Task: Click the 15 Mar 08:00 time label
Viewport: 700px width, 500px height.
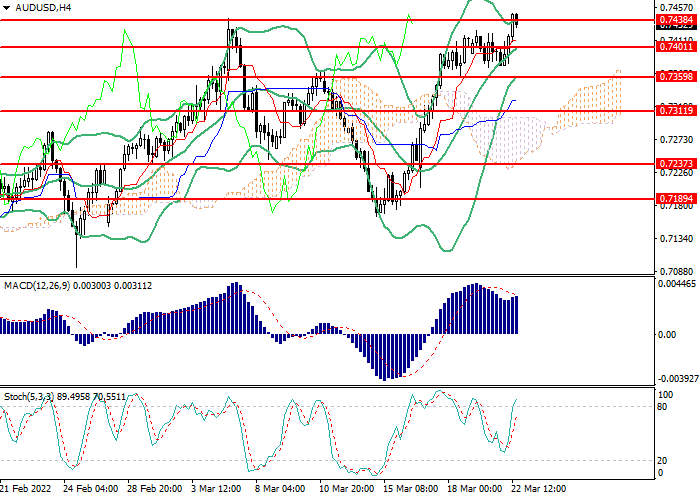Action: pos(411,488)
